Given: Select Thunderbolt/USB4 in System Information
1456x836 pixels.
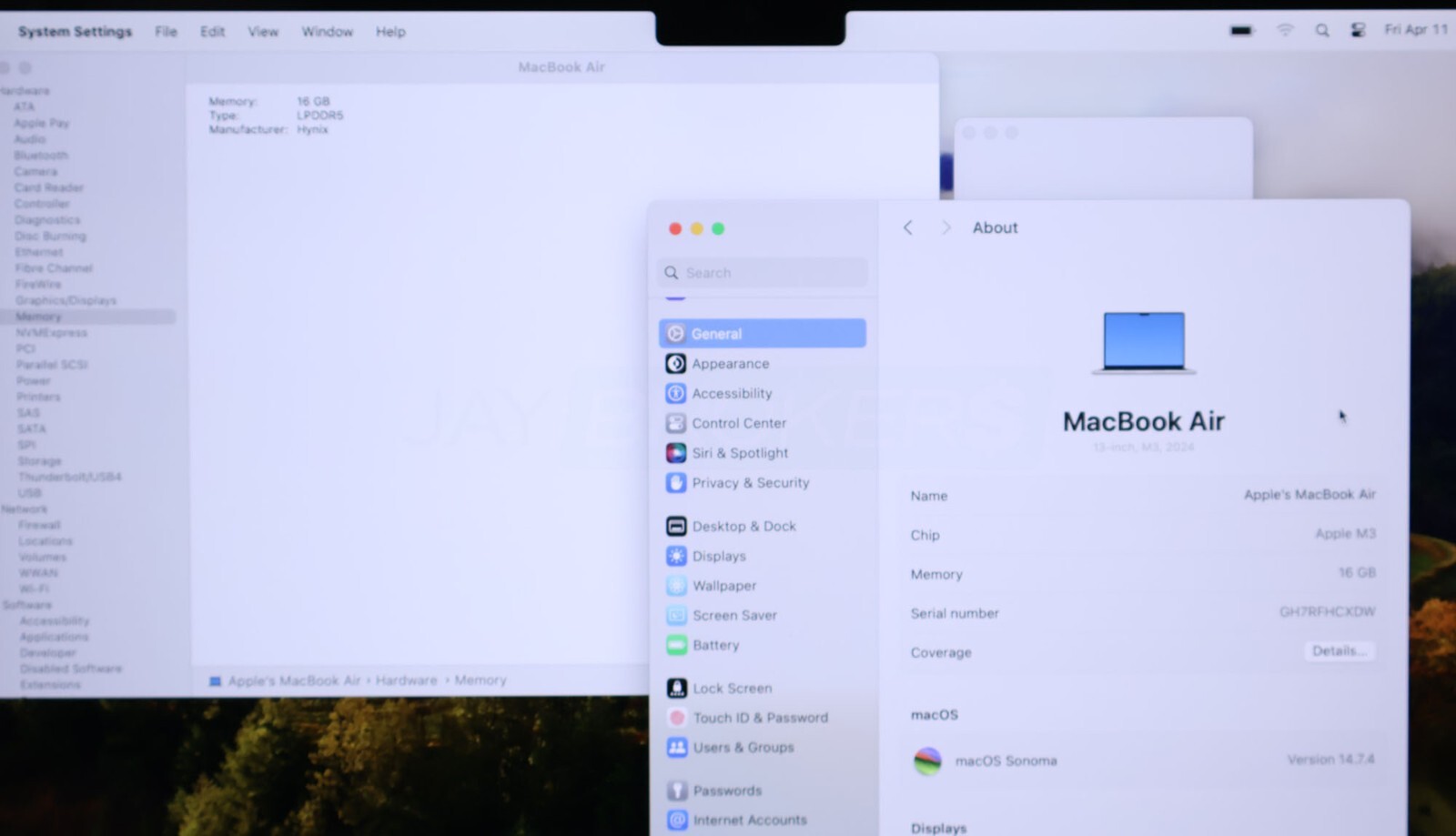Looking at the screenshot, I should [69, 477].
